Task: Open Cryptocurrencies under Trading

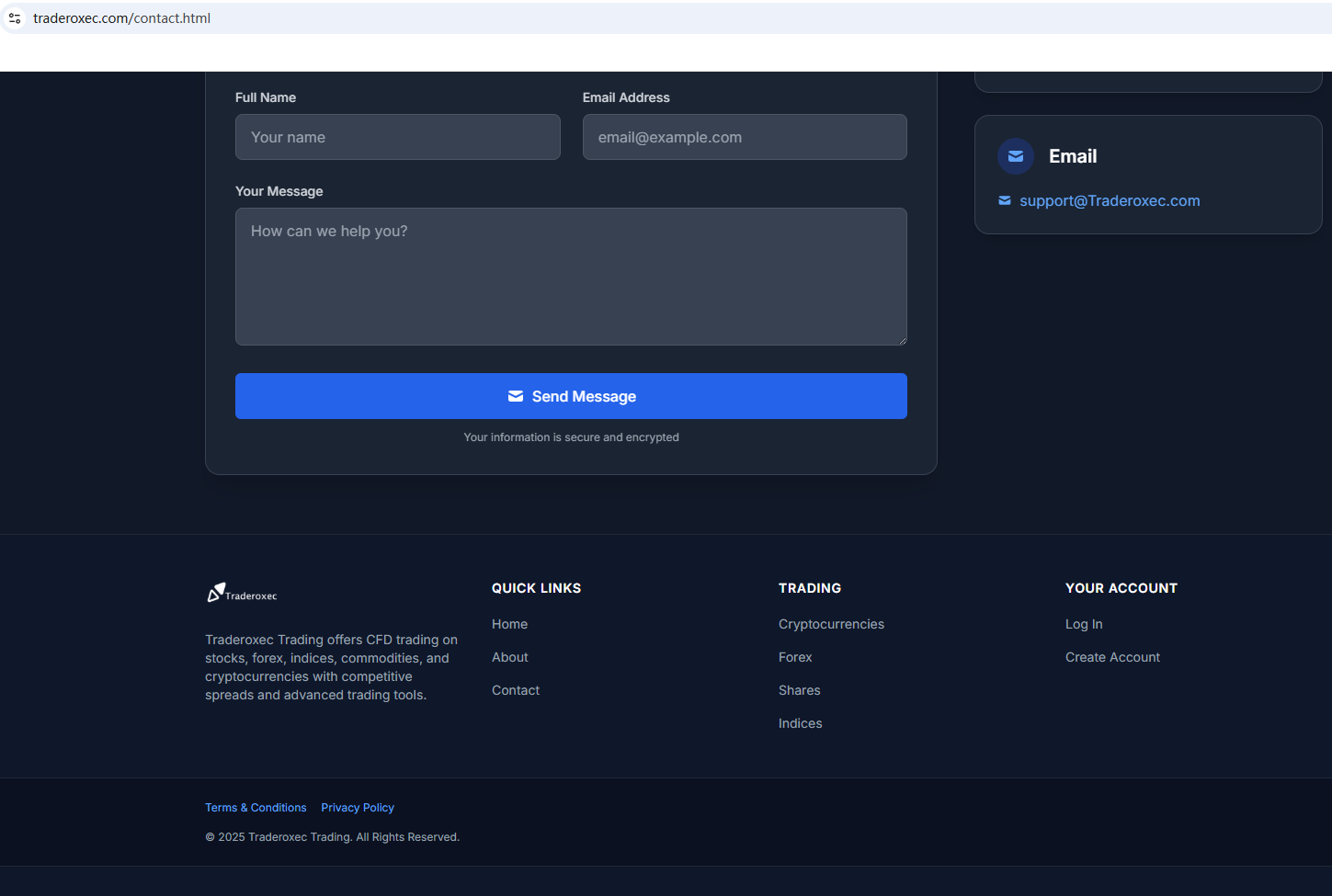Action: tap(831, 624)
